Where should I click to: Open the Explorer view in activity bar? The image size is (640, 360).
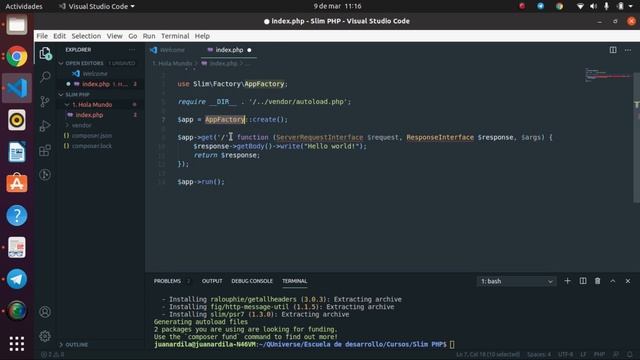45,53
